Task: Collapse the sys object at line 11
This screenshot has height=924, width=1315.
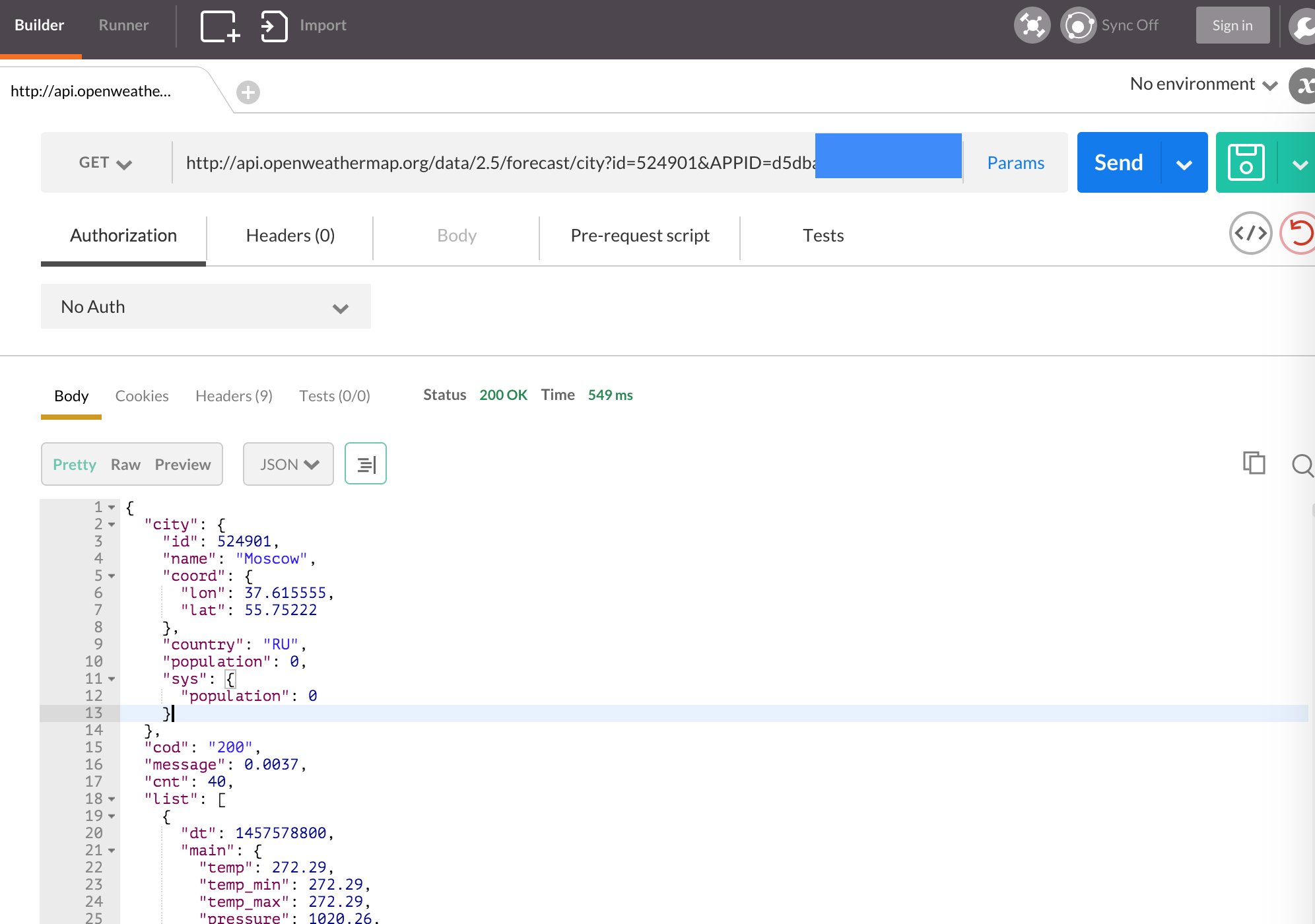Action: tap(112, 679)
